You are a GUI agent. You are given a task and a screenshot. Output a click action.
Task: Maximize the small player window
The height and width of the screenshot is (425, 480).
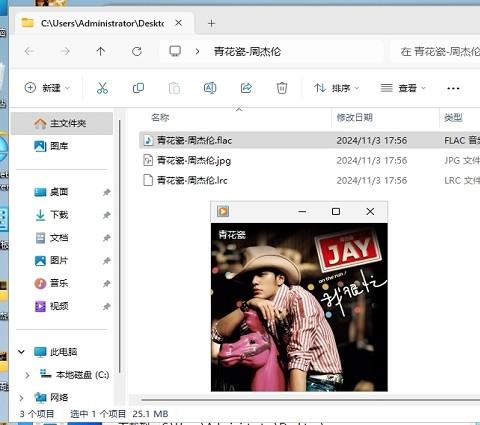336,212
